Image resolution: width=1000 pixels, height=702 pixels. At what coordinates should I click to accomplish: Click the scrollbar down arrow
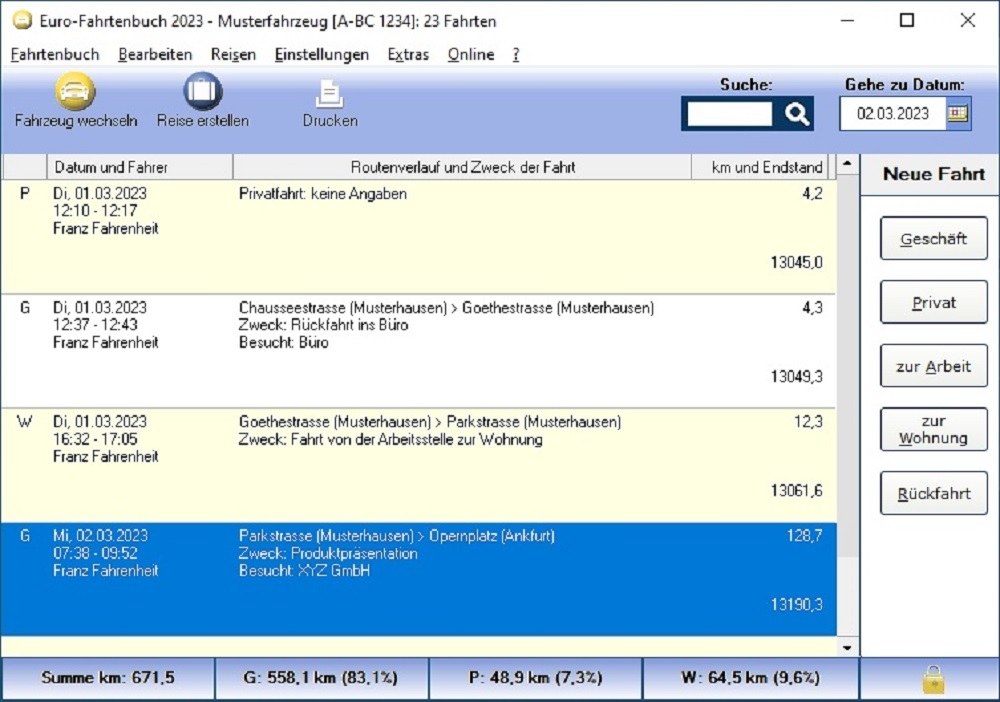(847, 648)
